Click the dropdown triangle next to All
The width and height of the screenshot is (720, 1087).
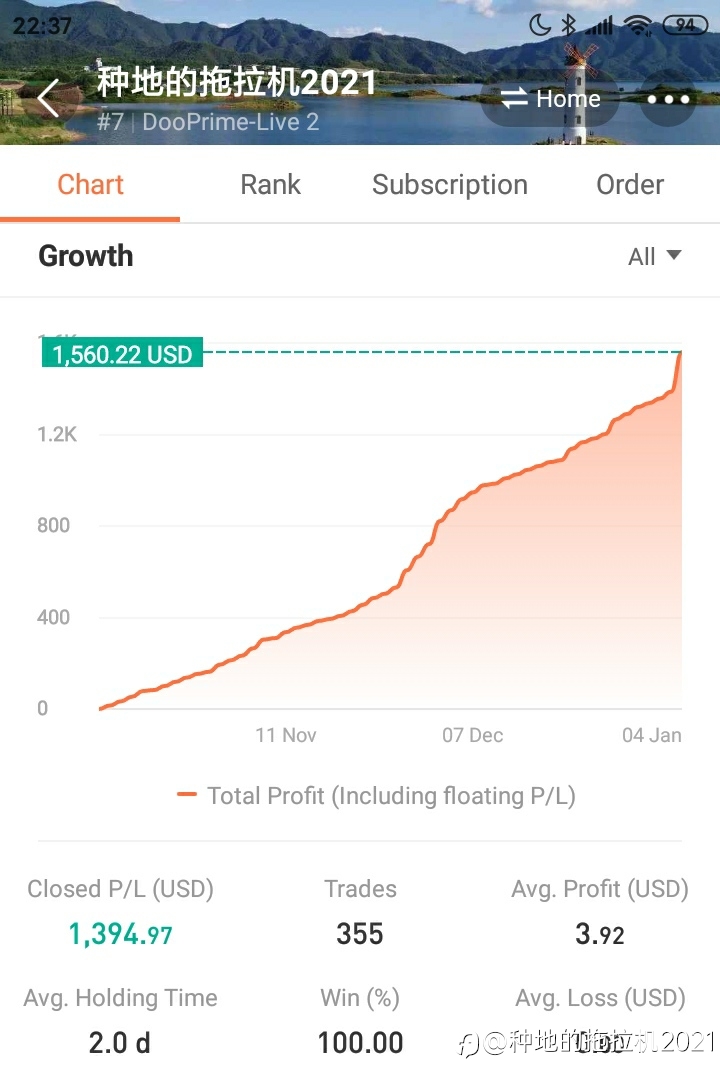(674, 255)
